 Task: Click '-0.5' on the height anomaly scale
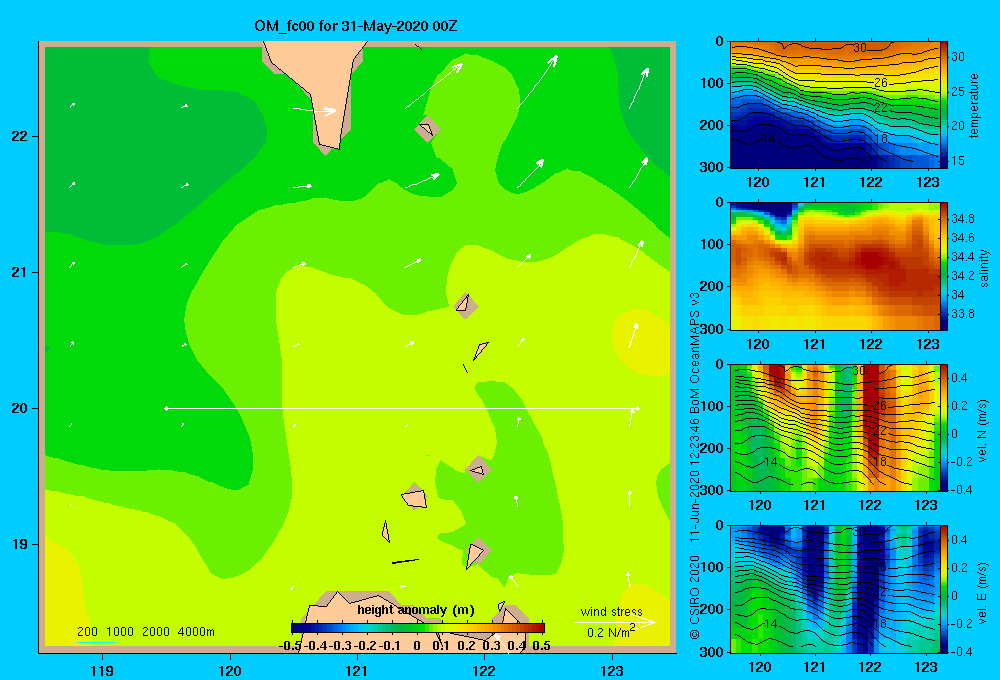[290, 646]
